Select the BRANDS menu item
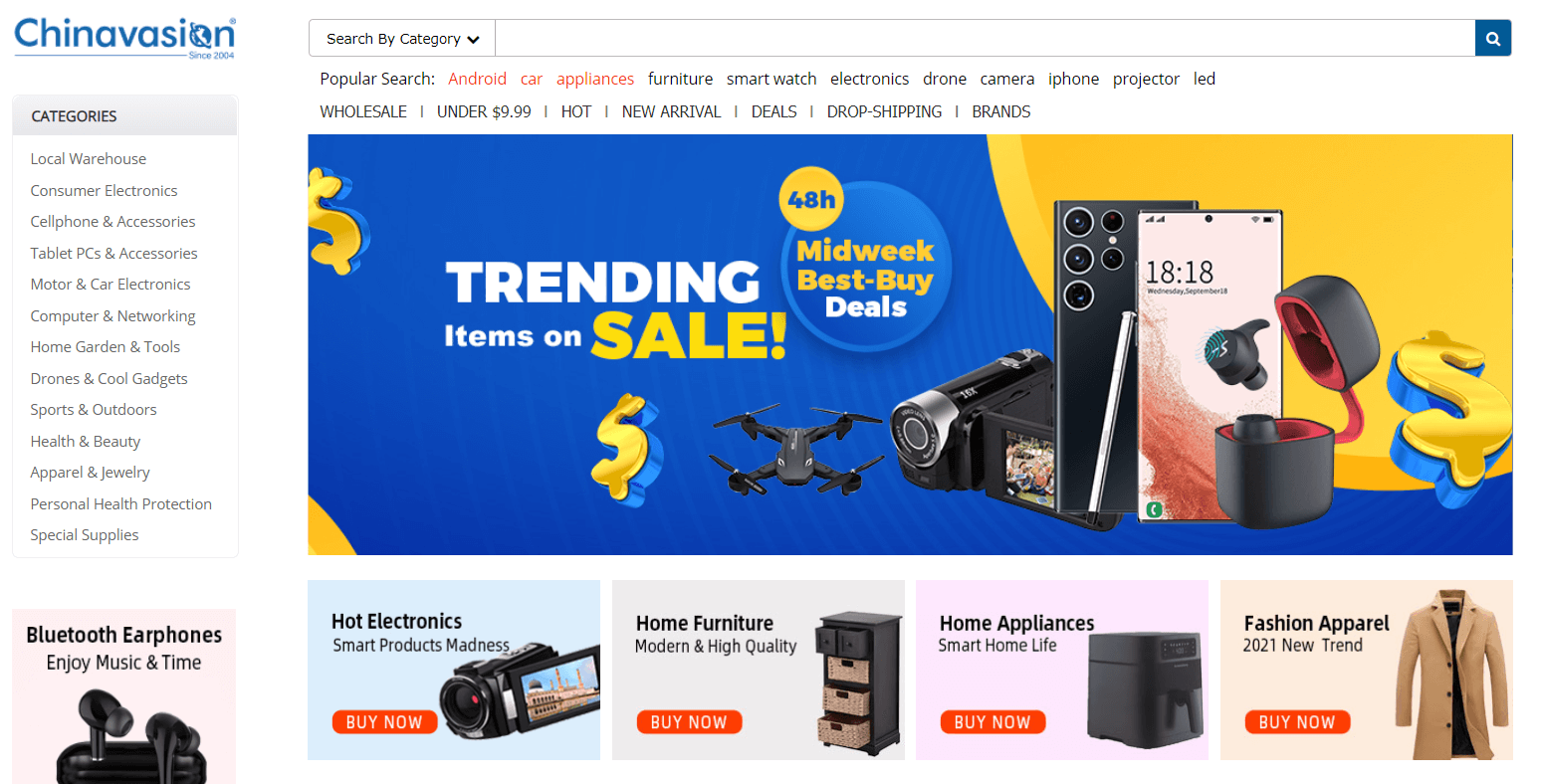 (x=1001, y=111)
